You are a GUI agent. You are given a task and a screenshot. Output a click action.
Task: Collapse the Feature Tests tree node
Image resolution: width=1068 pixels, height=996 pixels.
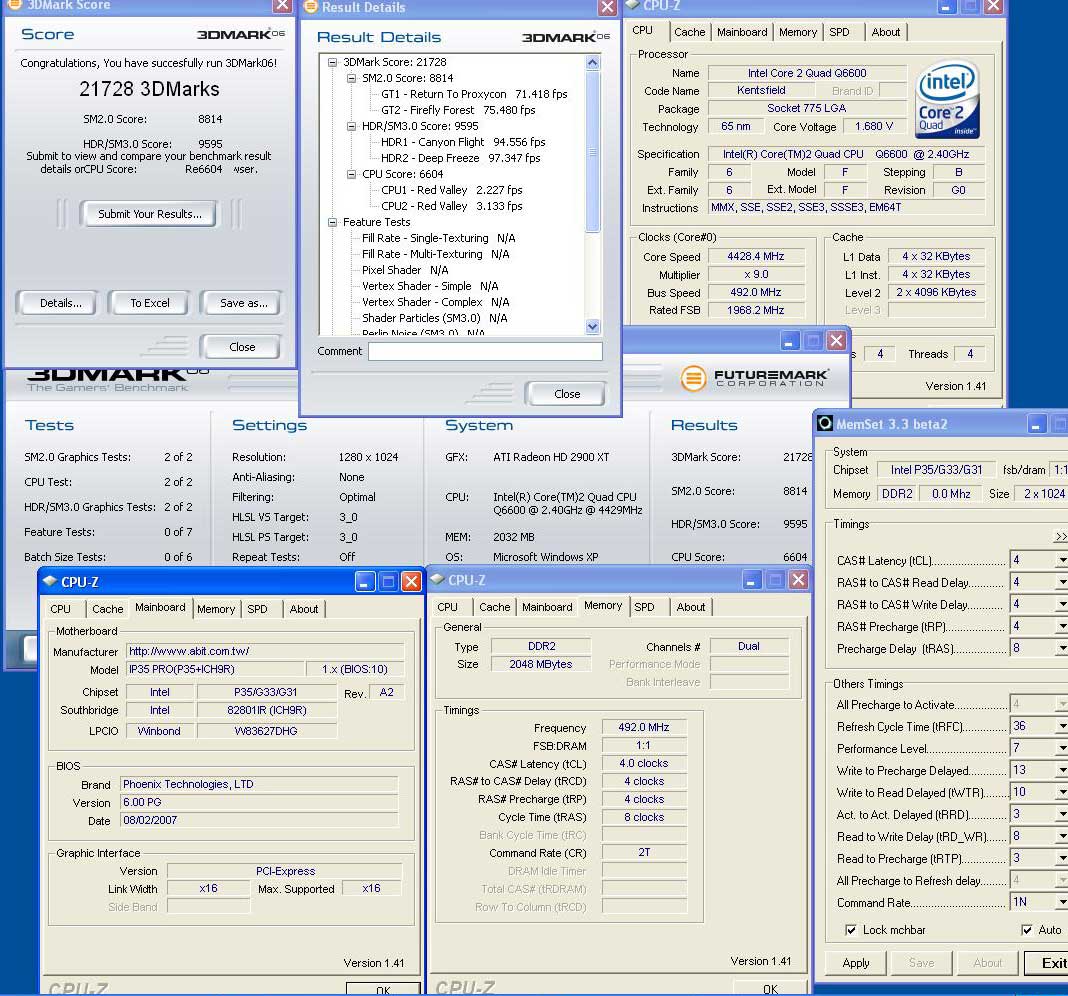click(332, 222)
